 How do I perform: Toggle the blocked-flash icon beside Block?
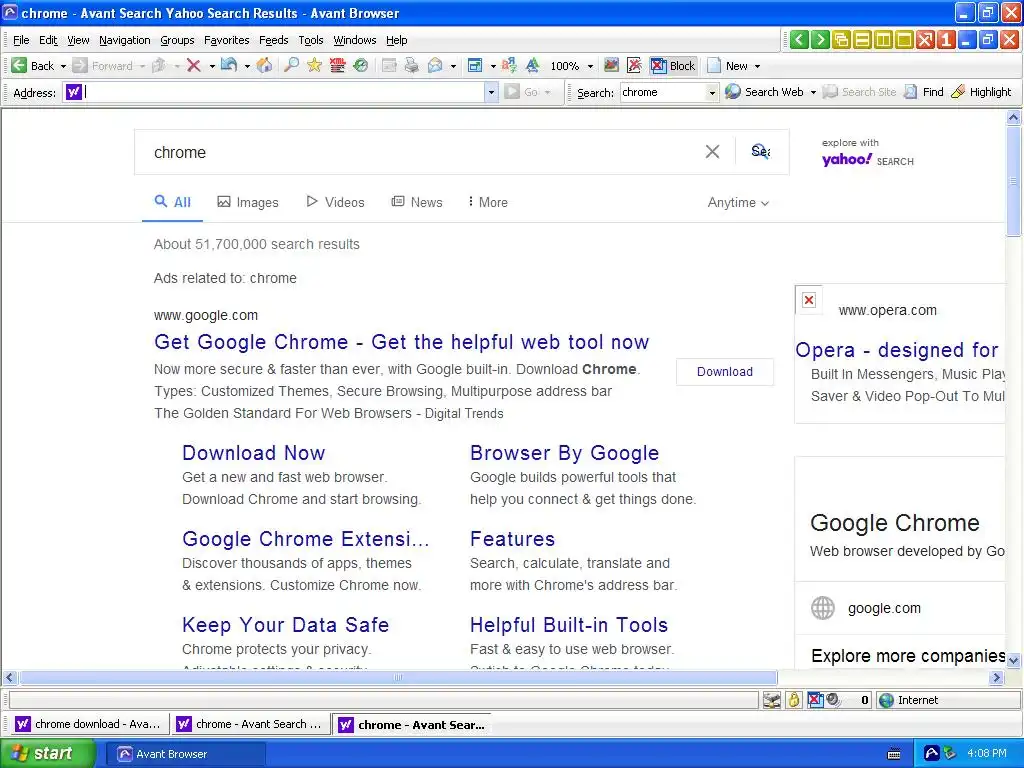(x=634, y=65)
